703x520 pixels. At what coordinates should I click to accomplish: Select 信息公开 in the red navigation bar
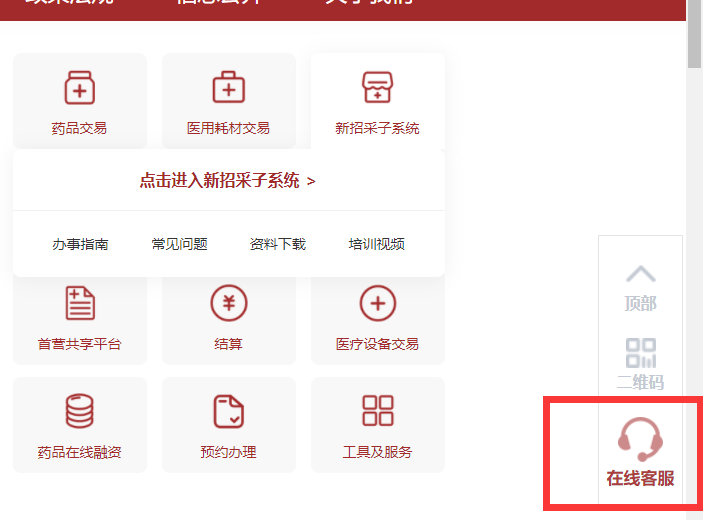[218, 3]
